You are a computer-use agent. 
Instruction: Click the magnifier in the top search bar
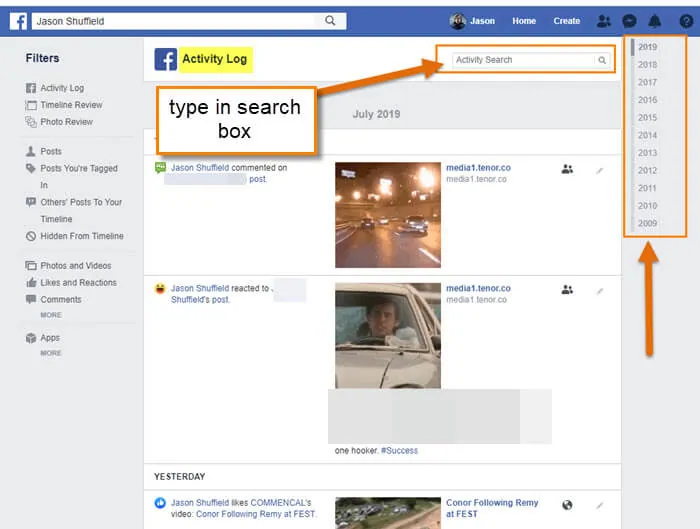pos(330,21)
